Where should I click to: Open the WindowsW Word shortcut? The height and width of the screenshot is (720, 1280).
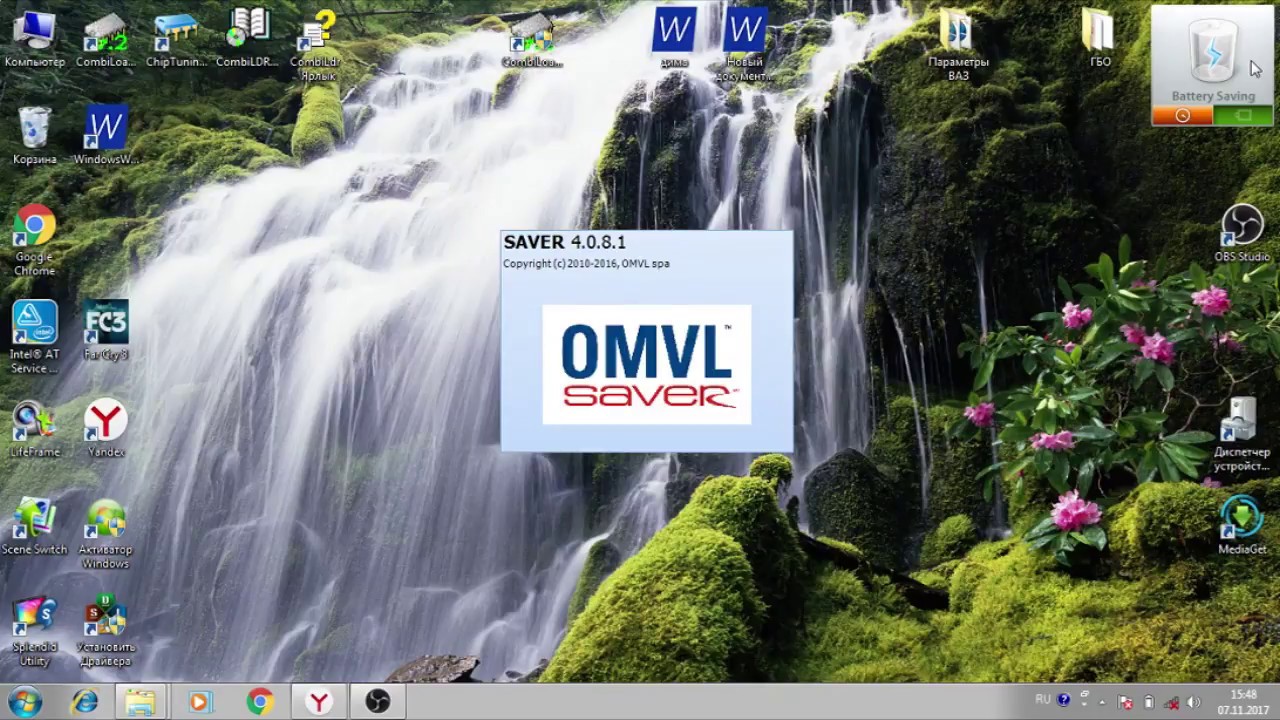tap(106, 136)
